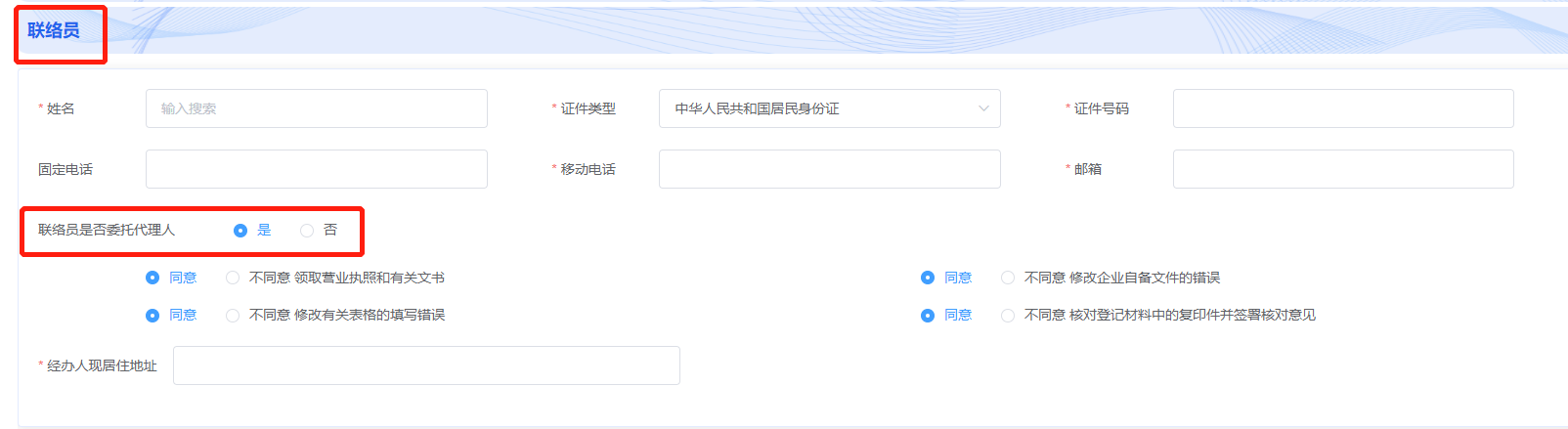Image resolution: width=1568 pixels, height=429 pixels.
Task: Select 同意 for 修改有关表格的填写错误
Action: (x=152, y=315)
